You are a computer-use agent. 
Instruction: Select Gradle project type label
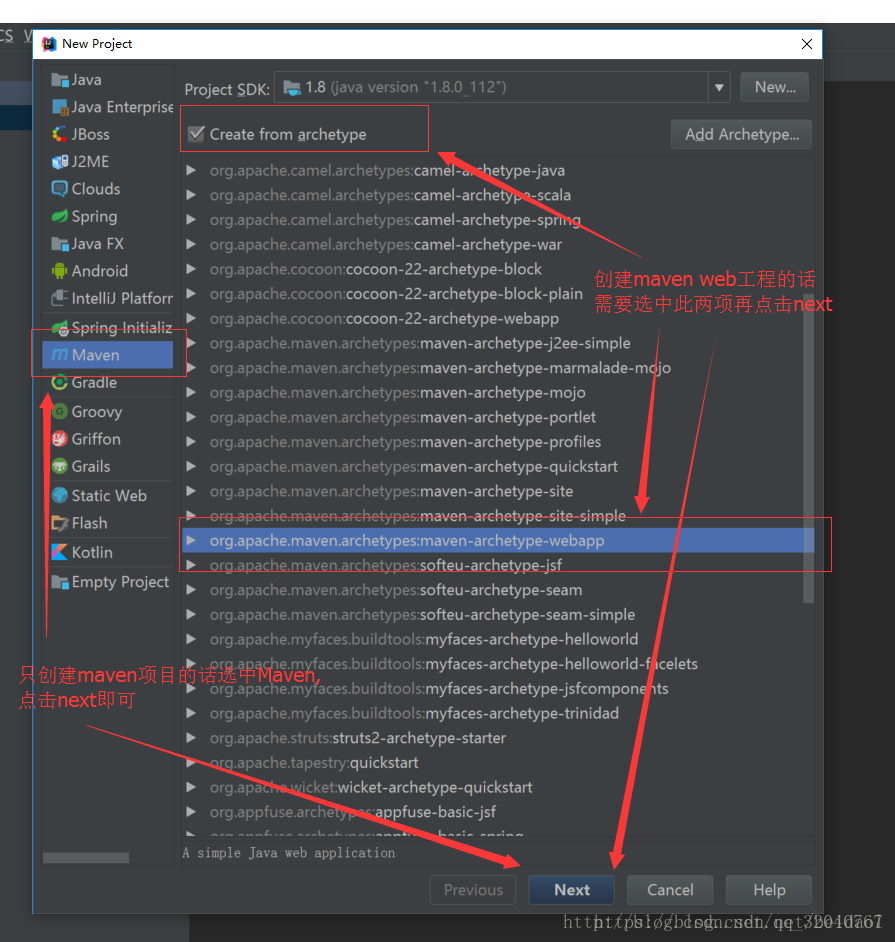[x=94, y=383]
